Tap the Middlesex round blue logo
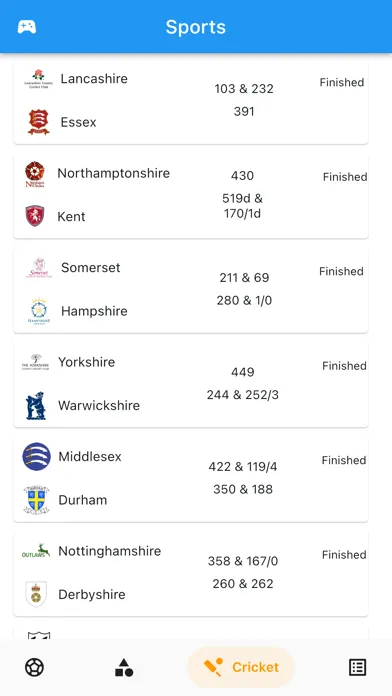 [36, 456]
